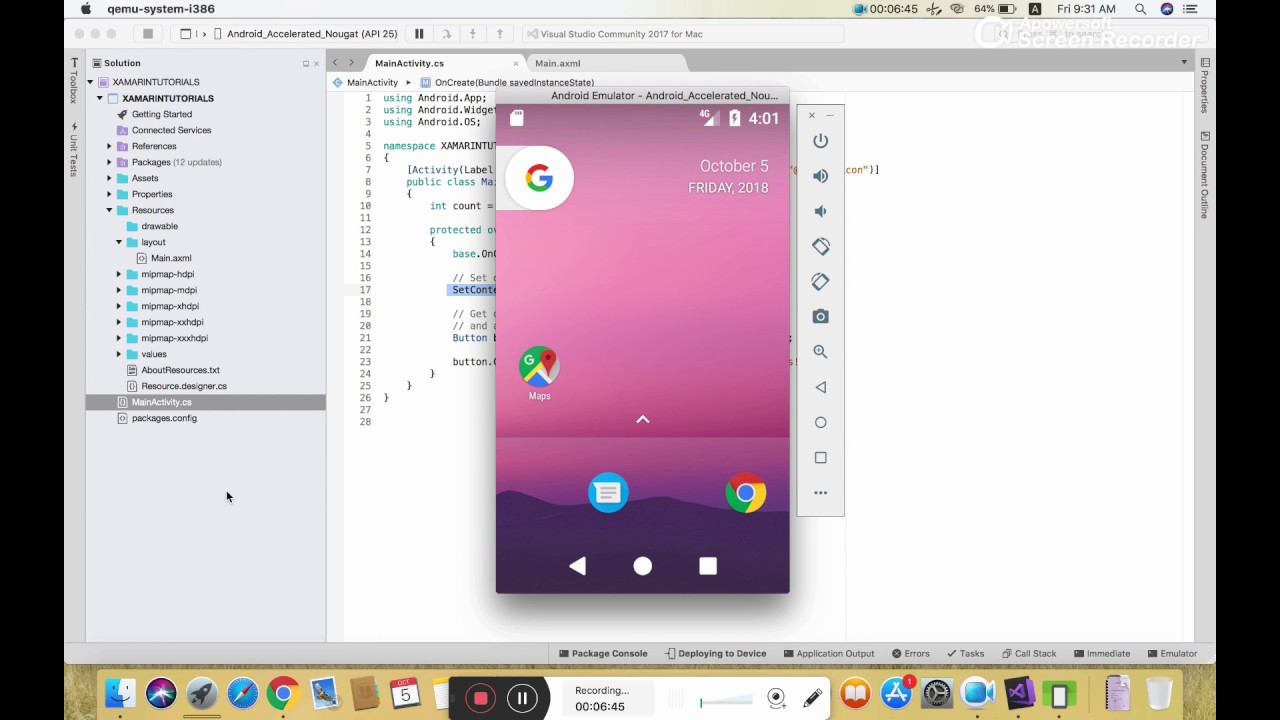The image size is (1280, 720).
Task: Stop the running app in Visual Studio
Action: (147, 34)
